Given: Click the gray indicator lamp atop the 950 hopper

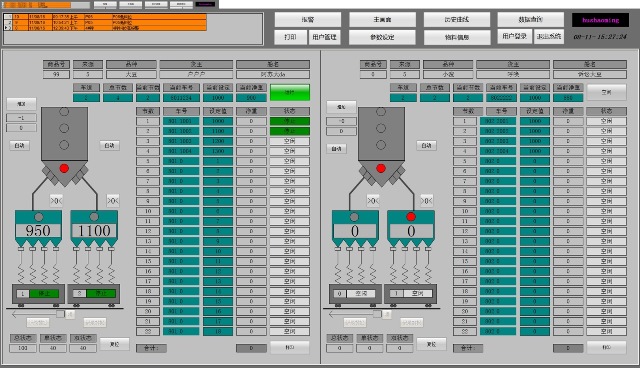Looking at the screenshot, I should click(39, 217).
